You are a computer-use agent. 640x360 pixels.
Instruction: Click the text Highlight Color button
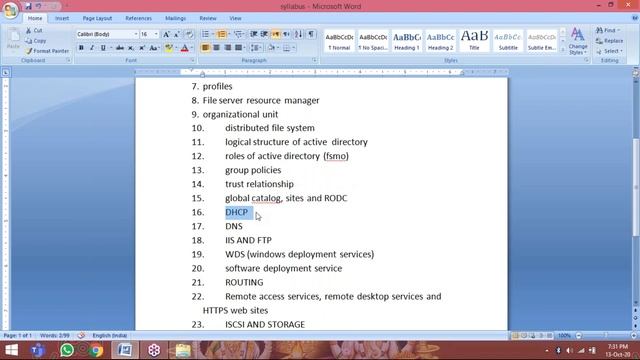[168, 48]
